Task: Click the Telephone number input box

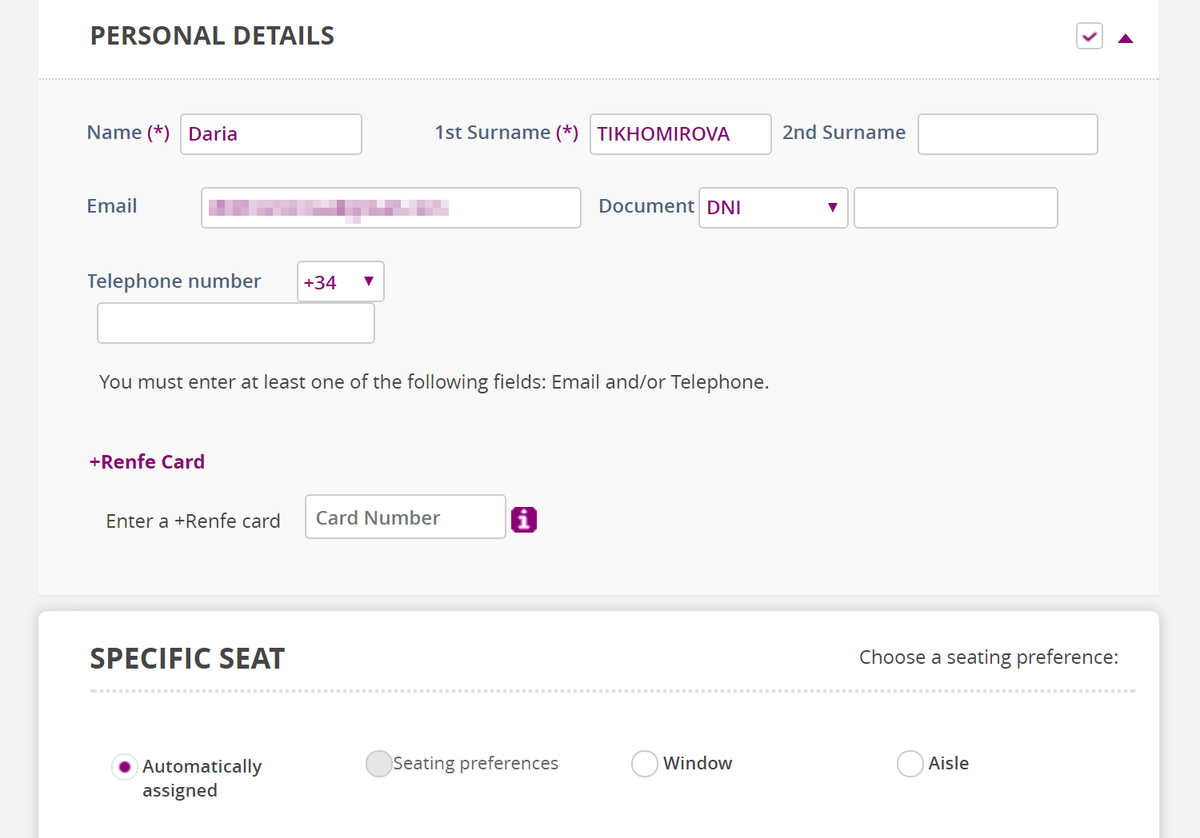Action: [x=236, y=323]
